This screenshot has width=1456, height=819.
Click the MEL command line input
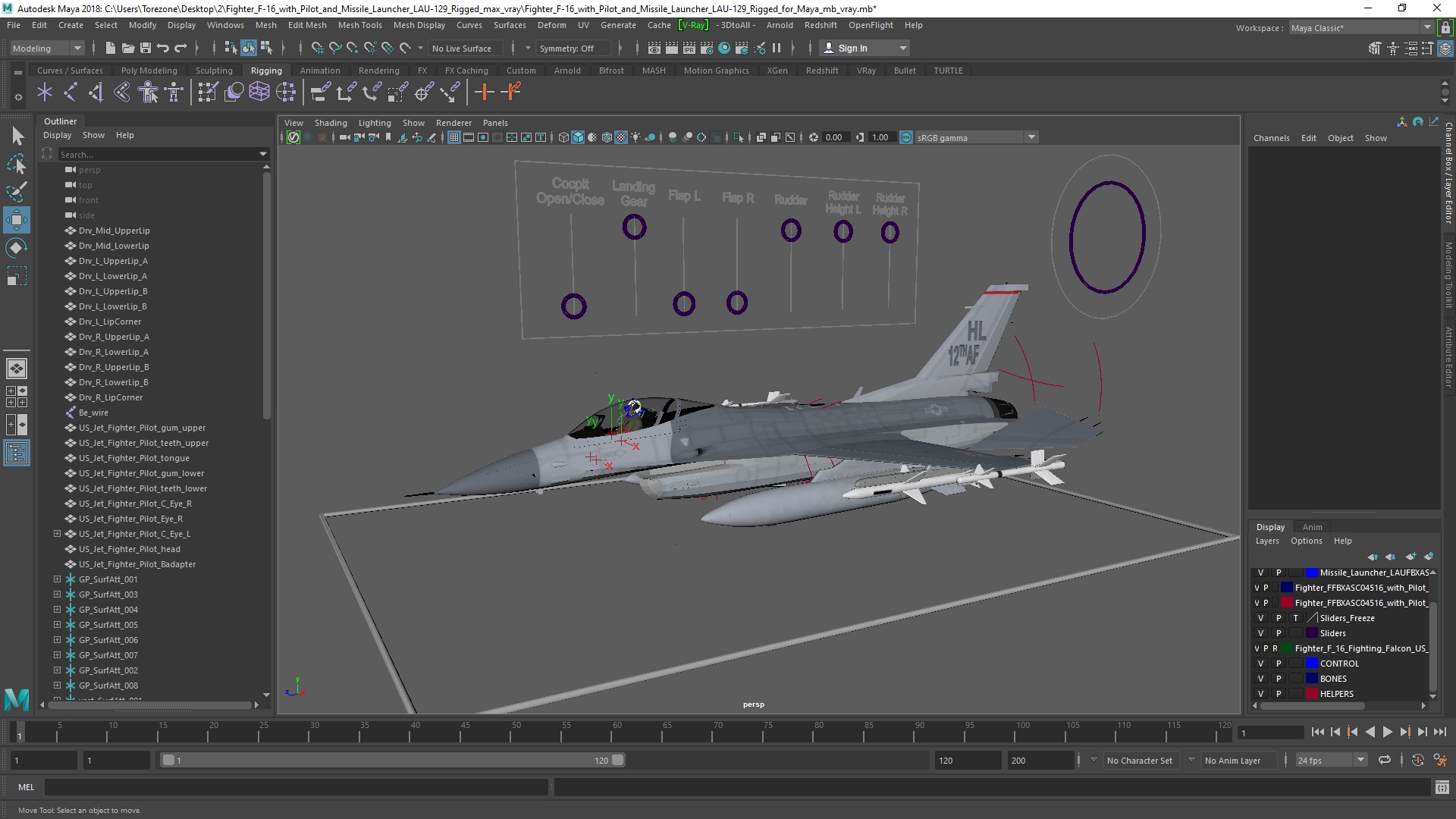tap(296, 787)
